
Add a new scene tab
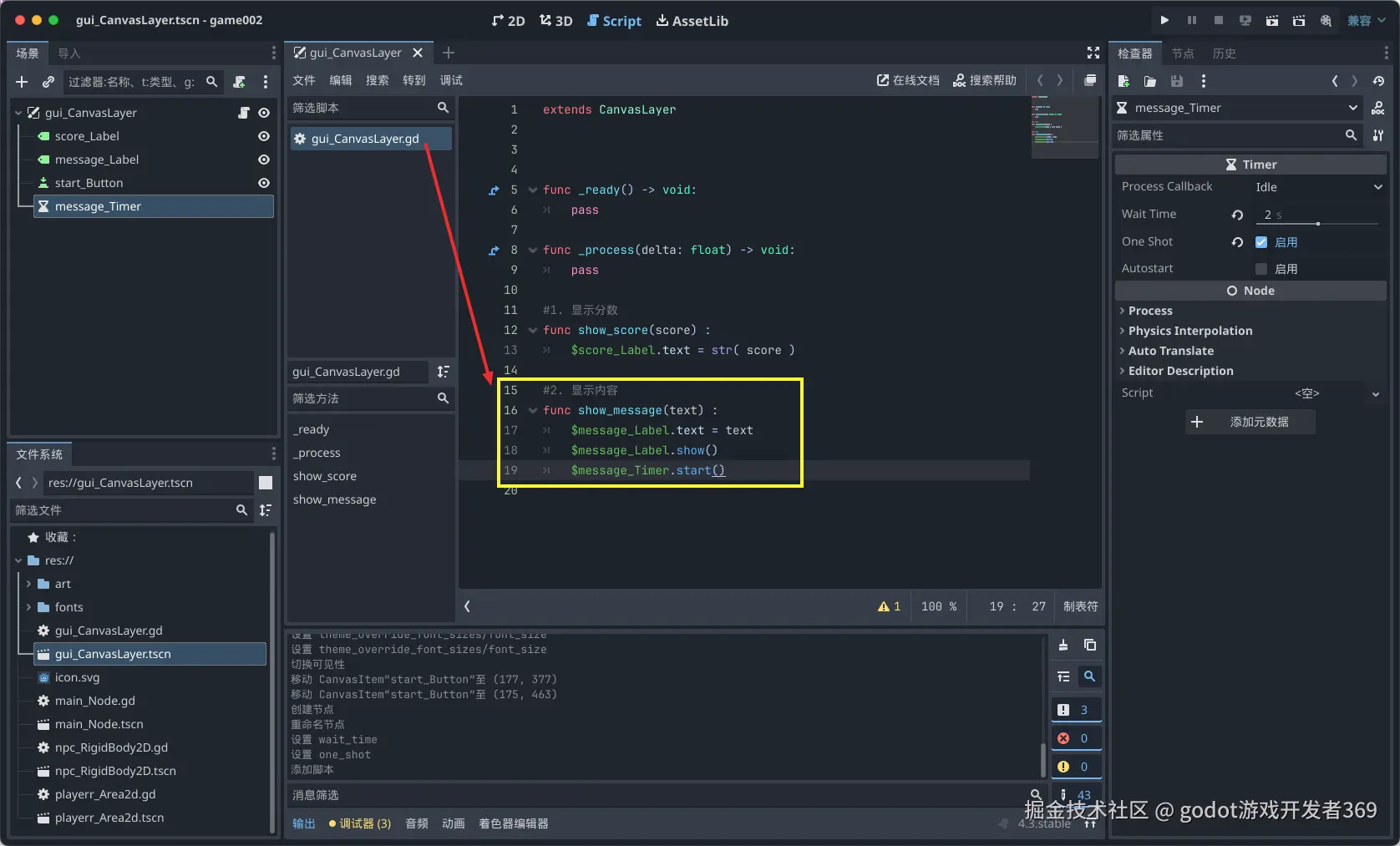[449, 53]
